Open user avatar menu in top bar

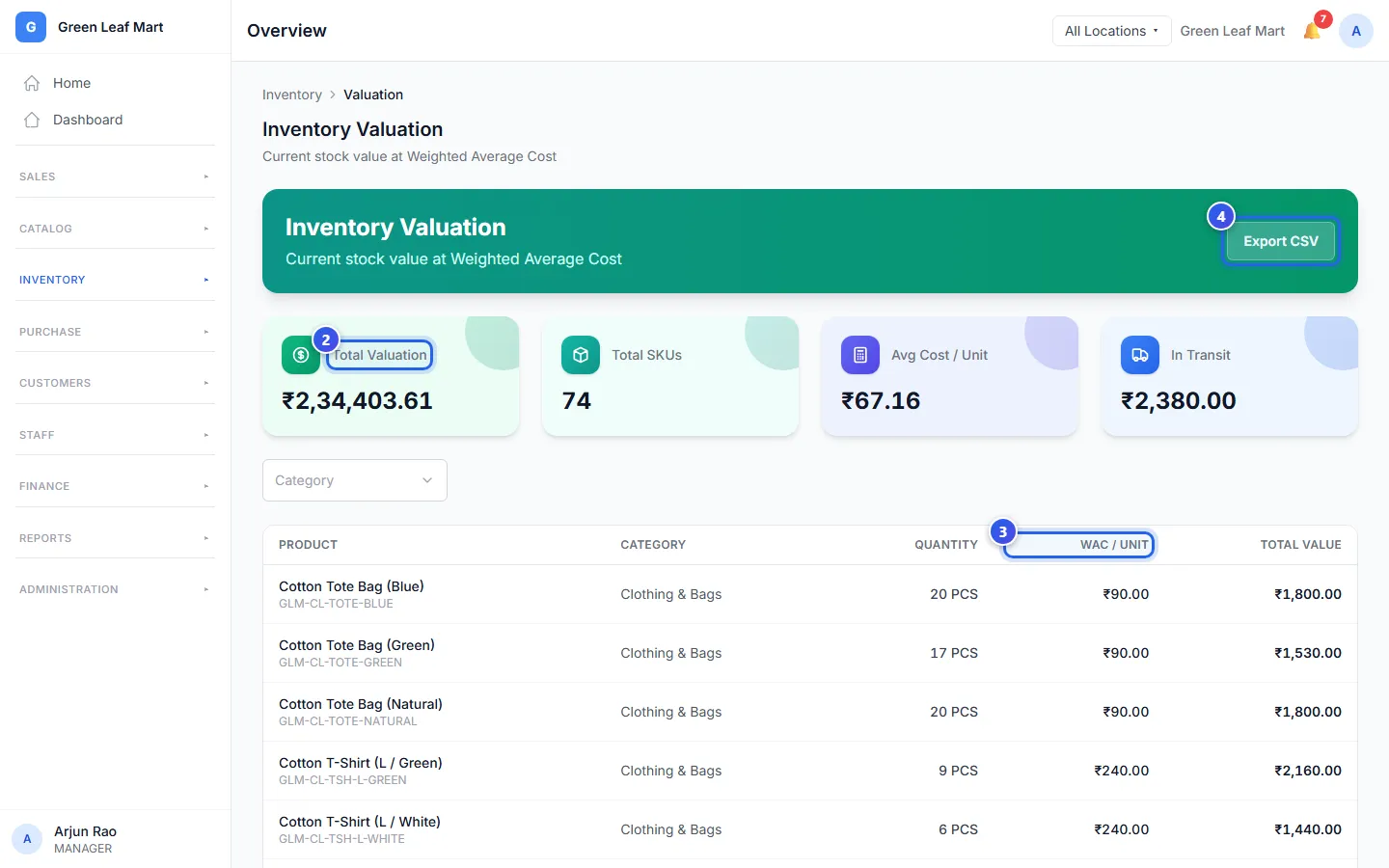pyautogui.click(x=1356, y=31)
